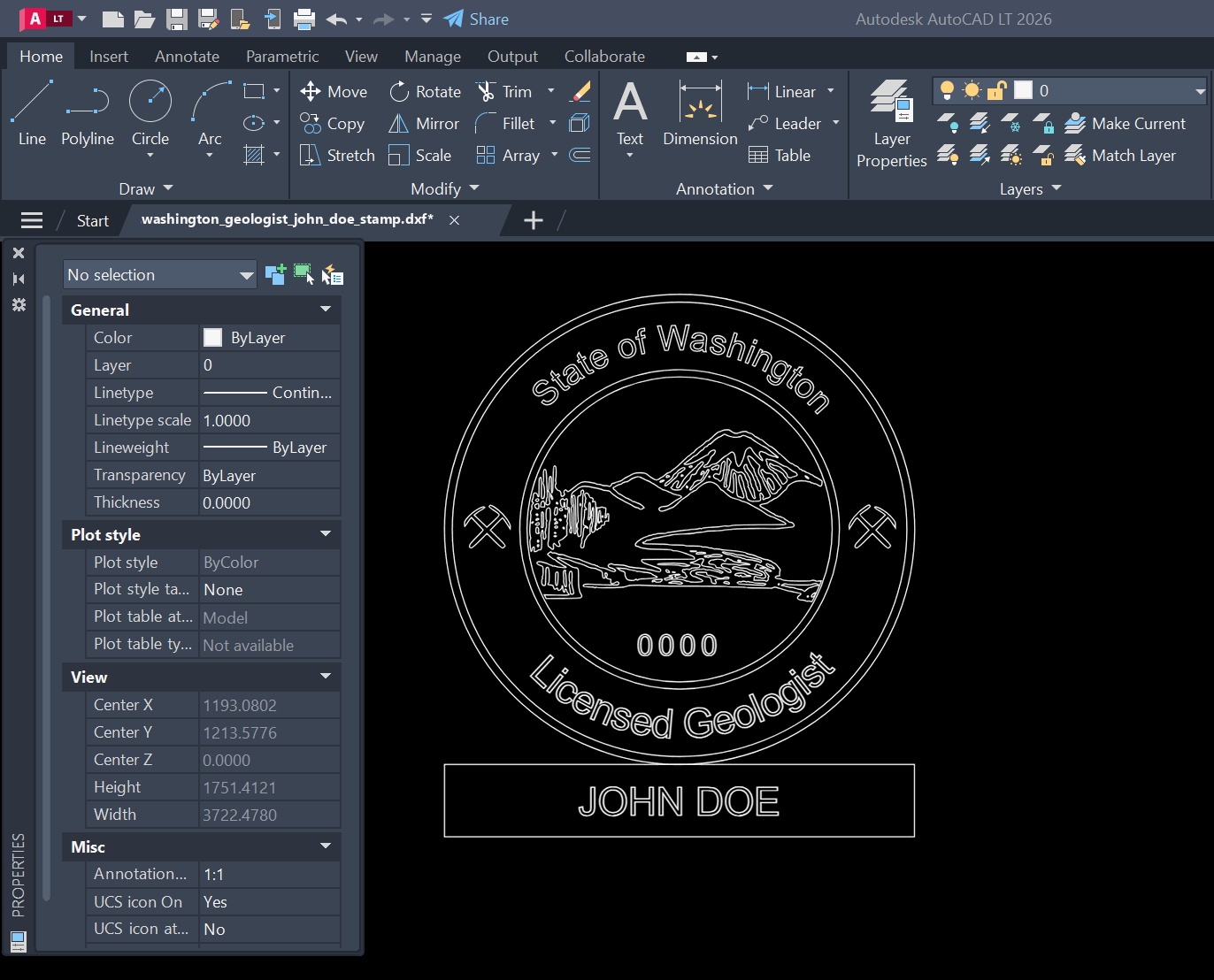Toggle auto-hide on Properties palette
This screenshot has height=980, width=1214.
click(x=19, y=279)
